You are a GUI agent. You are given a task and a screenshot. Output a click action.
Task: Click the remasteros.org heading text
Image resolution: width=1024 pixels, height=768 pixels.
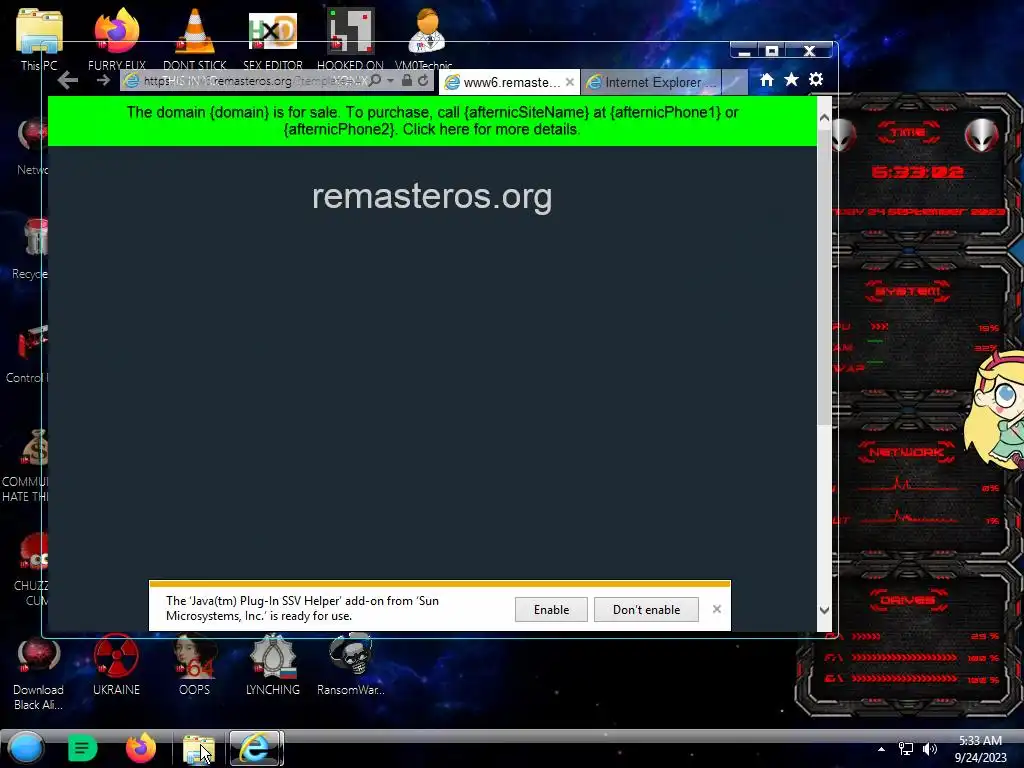[x=432, y=197]
